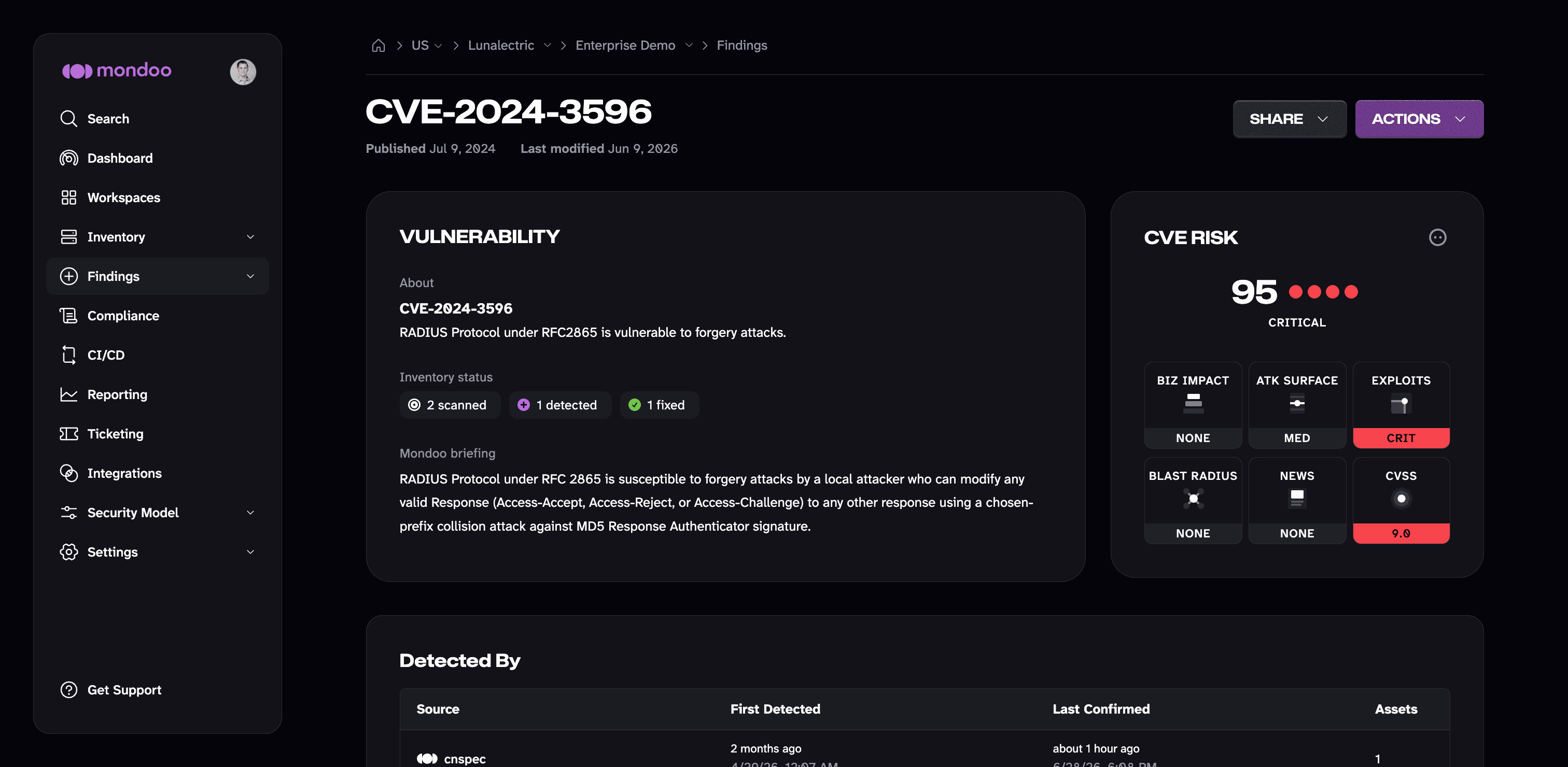Click the Dashboard radar icon

[x=69, y=158]
